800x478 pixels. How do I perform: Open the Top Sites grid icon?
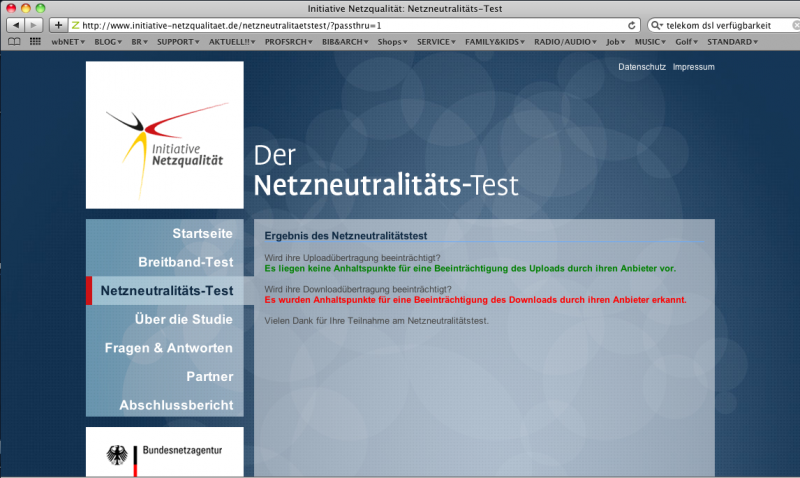point(35,42)
